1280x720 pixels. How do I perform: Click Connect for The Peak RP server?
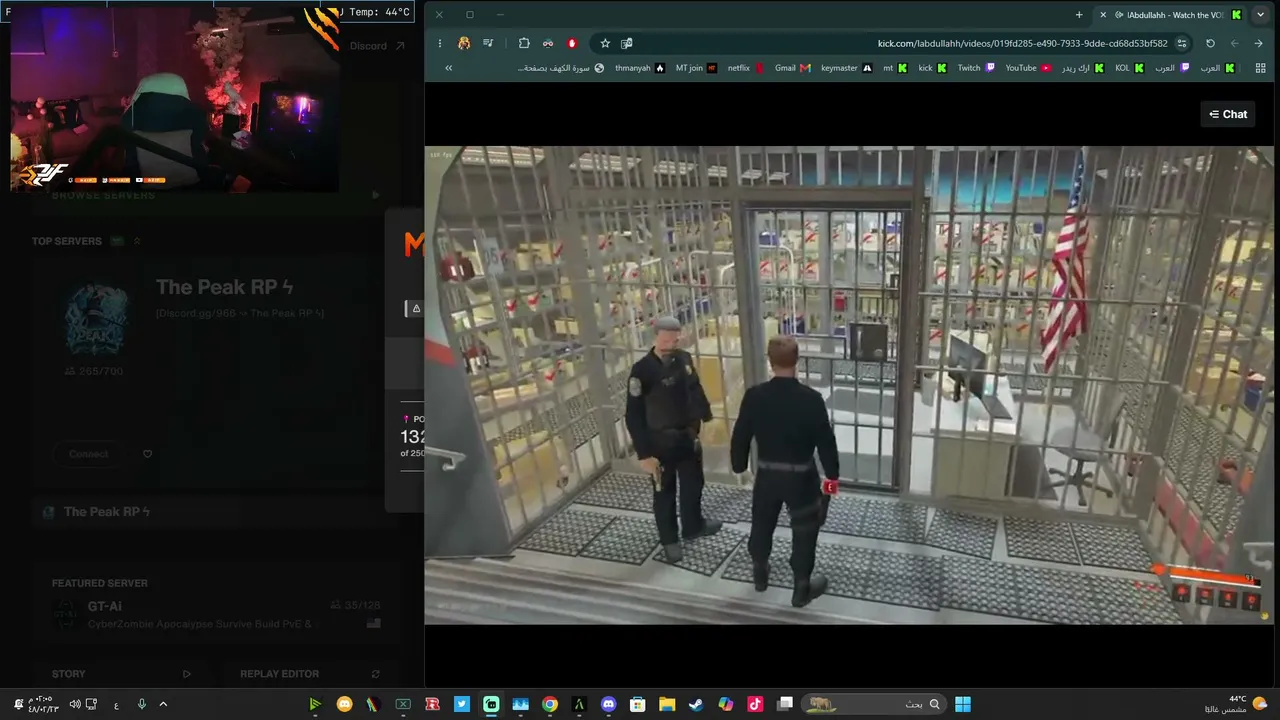[88, 454]
